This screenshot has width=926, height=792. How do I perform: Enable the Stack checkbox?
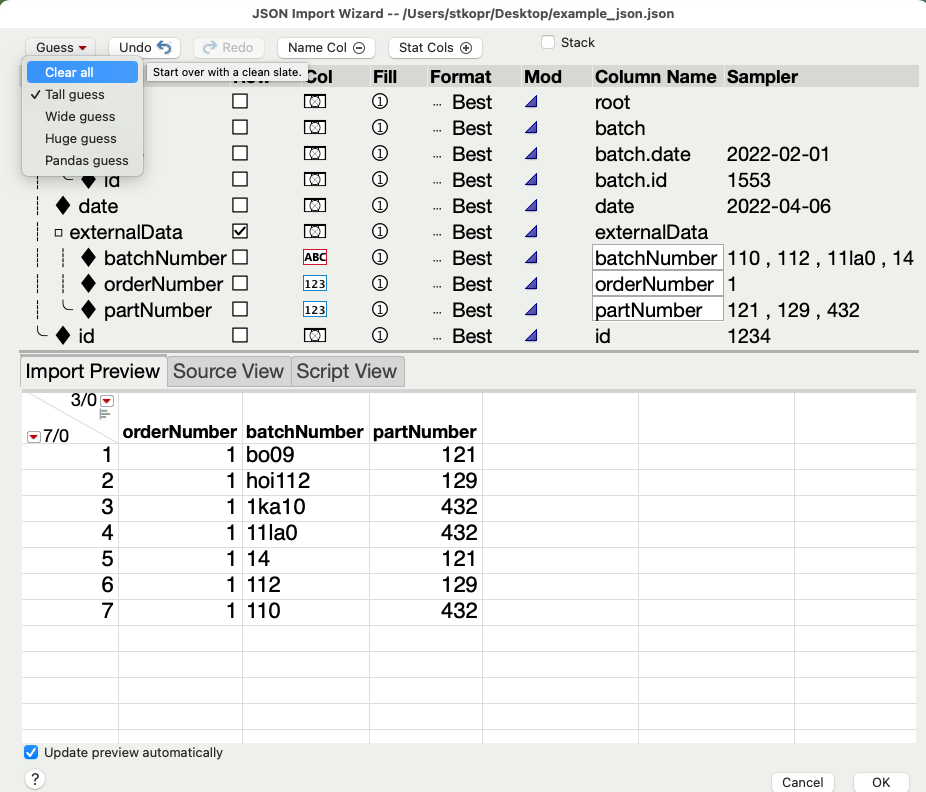pyautogui.click(x=548, y=42)
